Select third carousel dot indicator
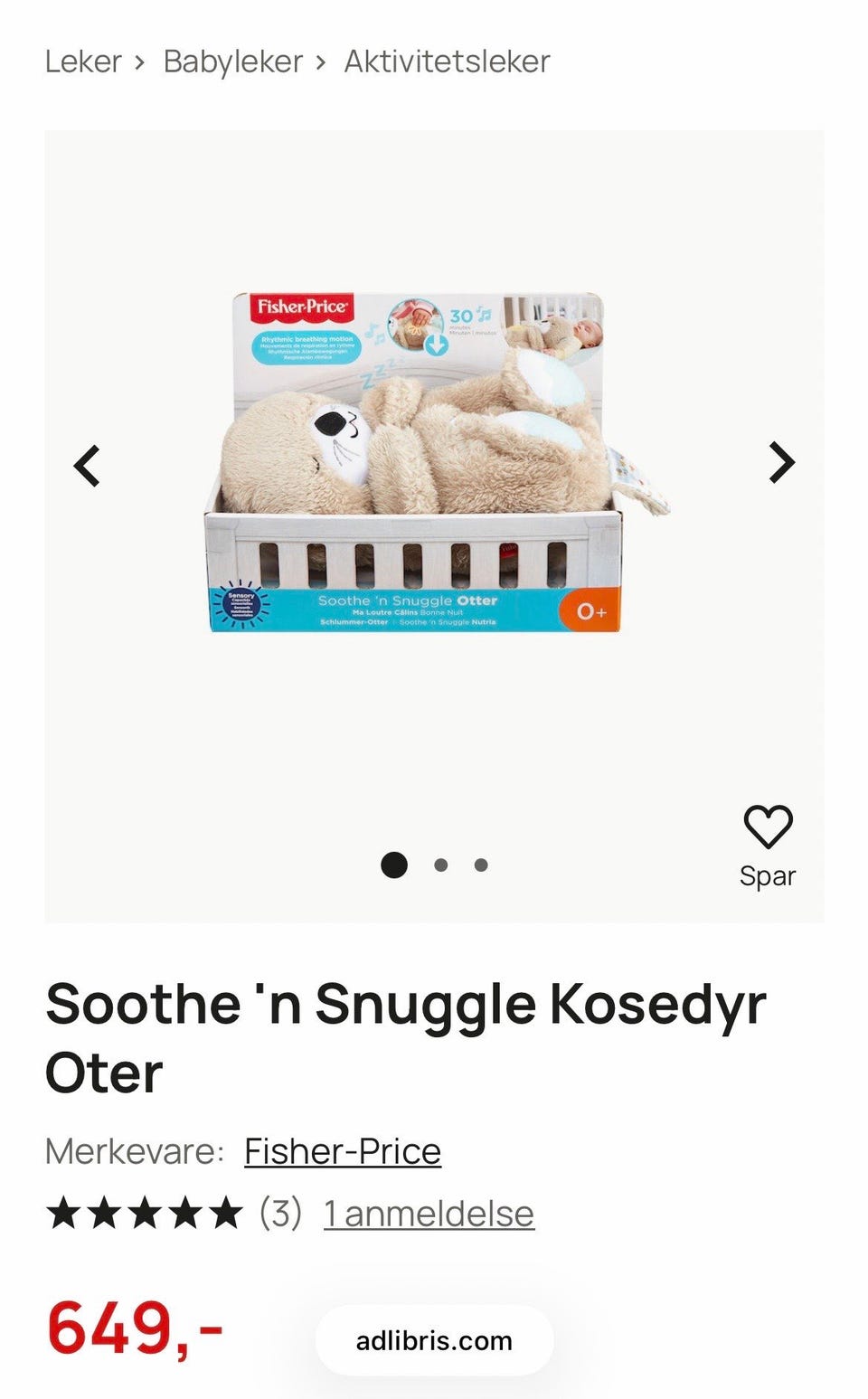 tap(481, 865)
